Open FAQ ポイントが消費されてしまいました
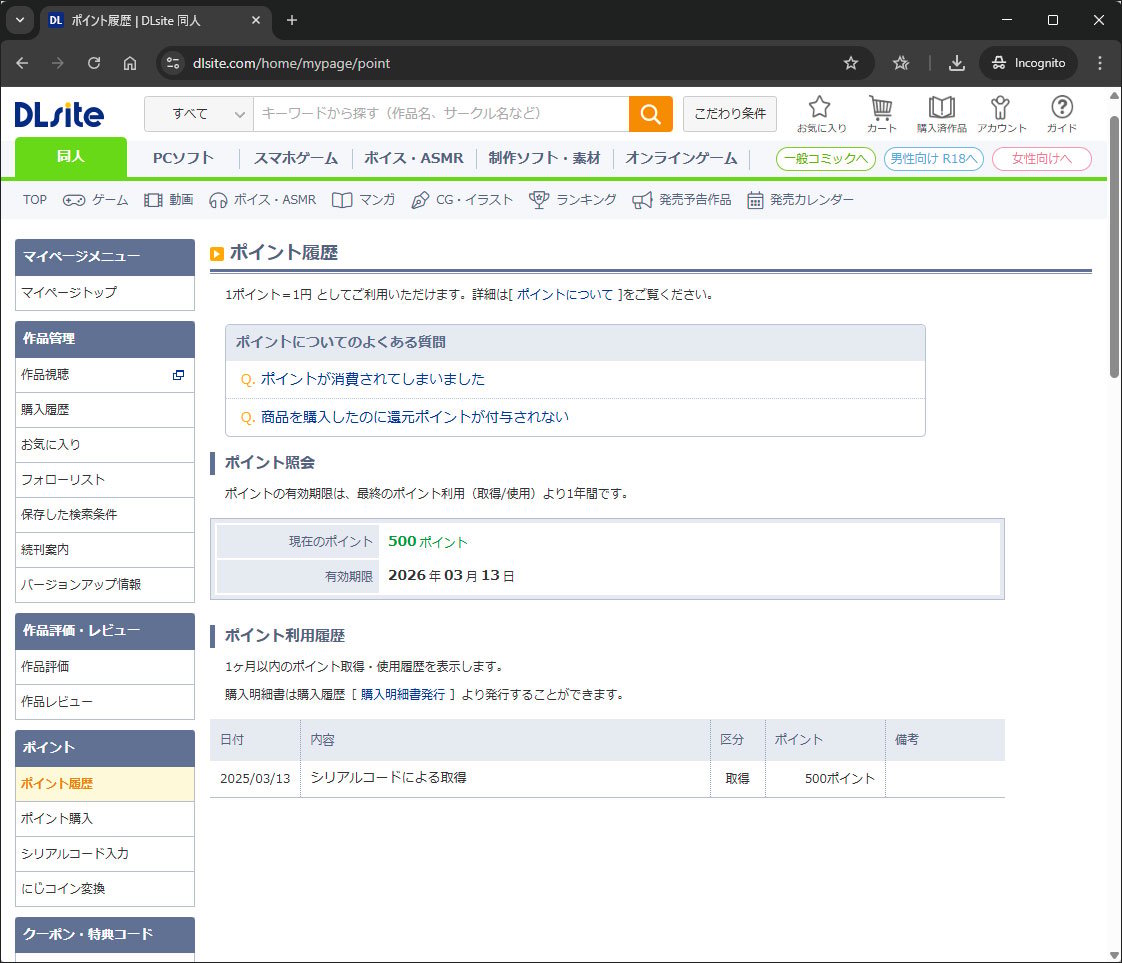This screenshot has width=1122, height=963. tap(372, 379)
